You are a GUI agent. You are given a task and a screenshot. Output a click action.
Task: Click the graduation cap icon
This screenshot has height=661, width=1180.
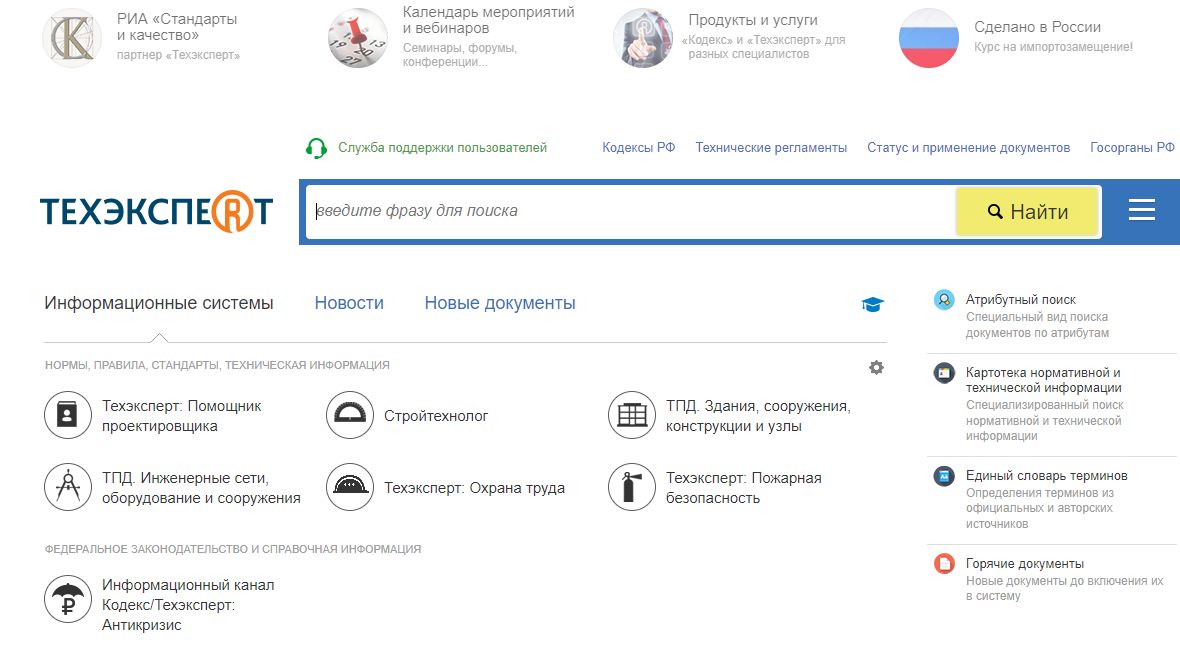tap(872, 304)
